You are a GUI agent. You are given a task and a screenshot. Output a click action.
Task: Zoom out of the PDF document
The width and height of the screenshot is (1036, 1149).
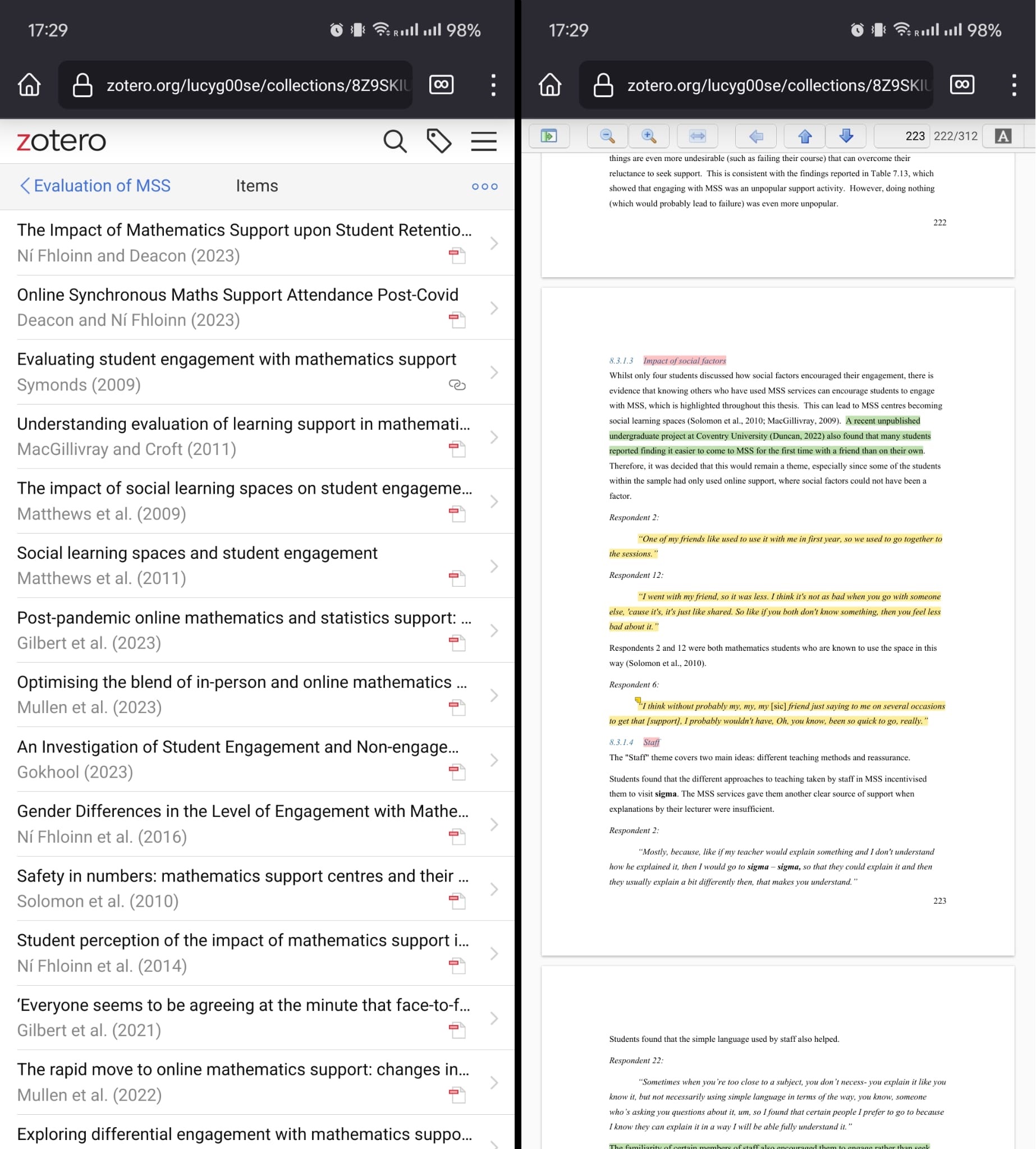click(607, 136)
